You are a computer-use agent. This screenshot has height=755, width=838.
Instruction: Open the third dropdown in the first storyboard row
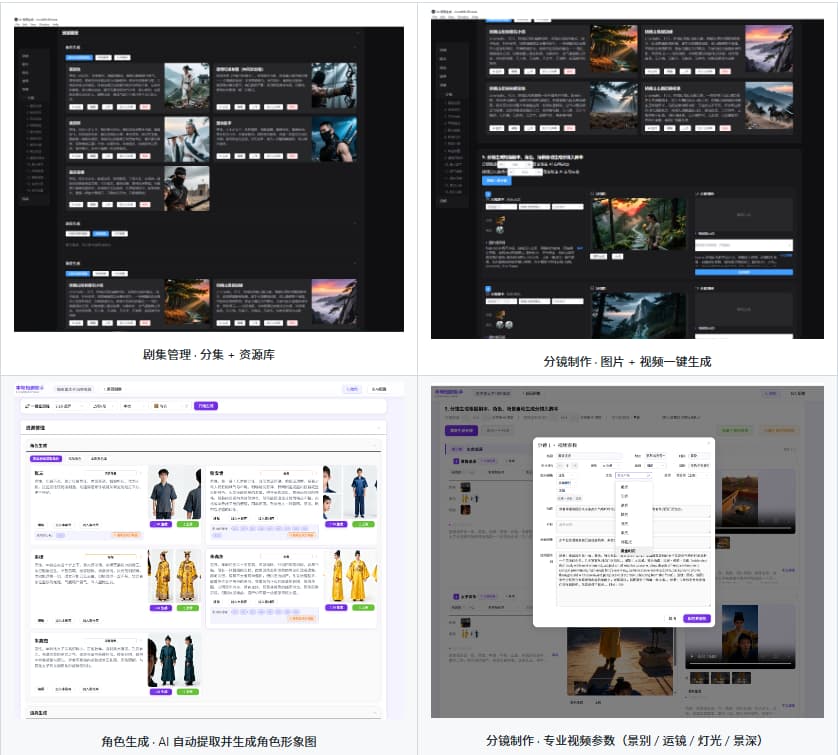point(568,207)
